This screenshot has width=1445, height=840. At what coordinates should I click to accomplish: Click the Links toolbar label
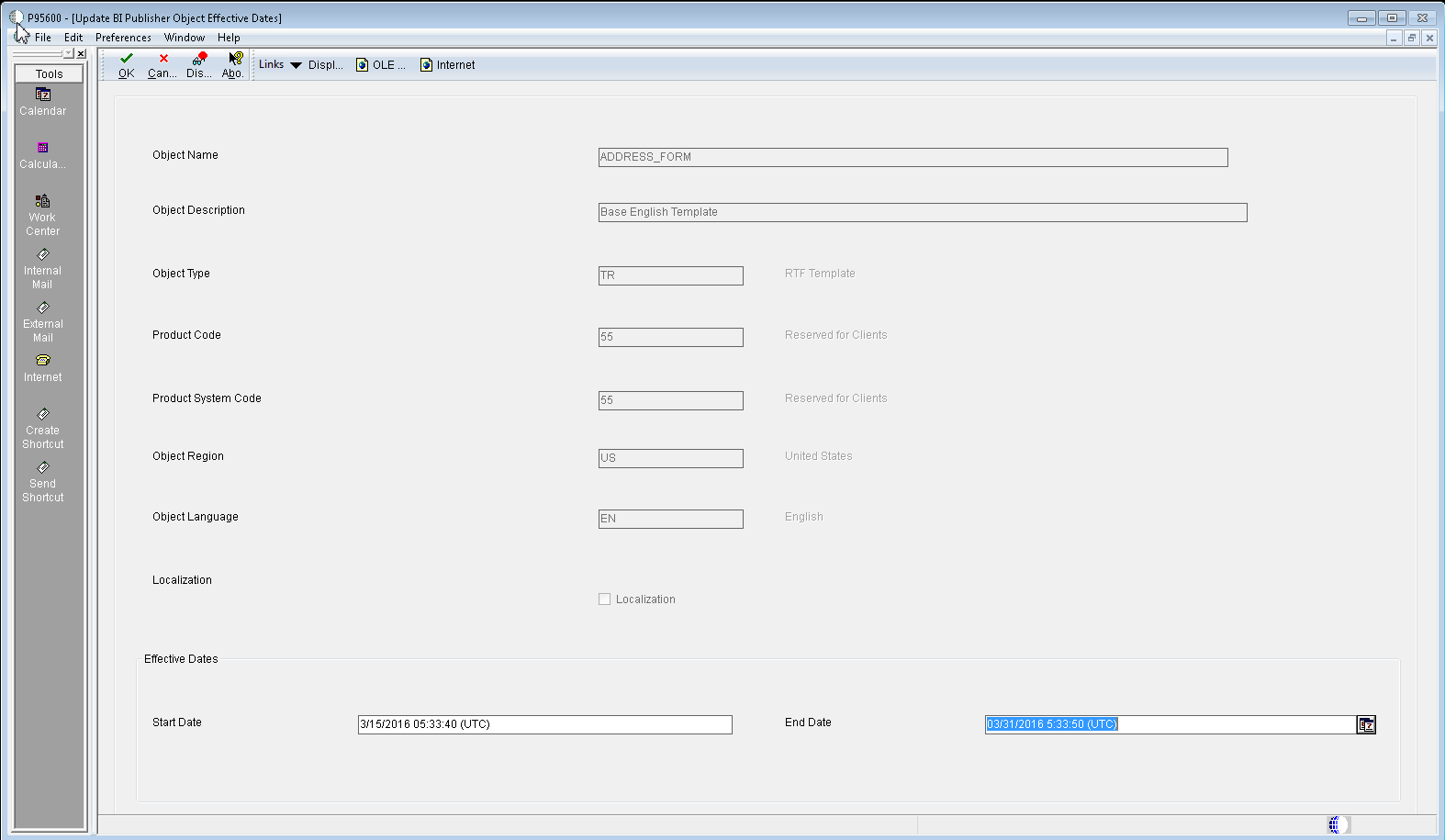tap(272, 64)
